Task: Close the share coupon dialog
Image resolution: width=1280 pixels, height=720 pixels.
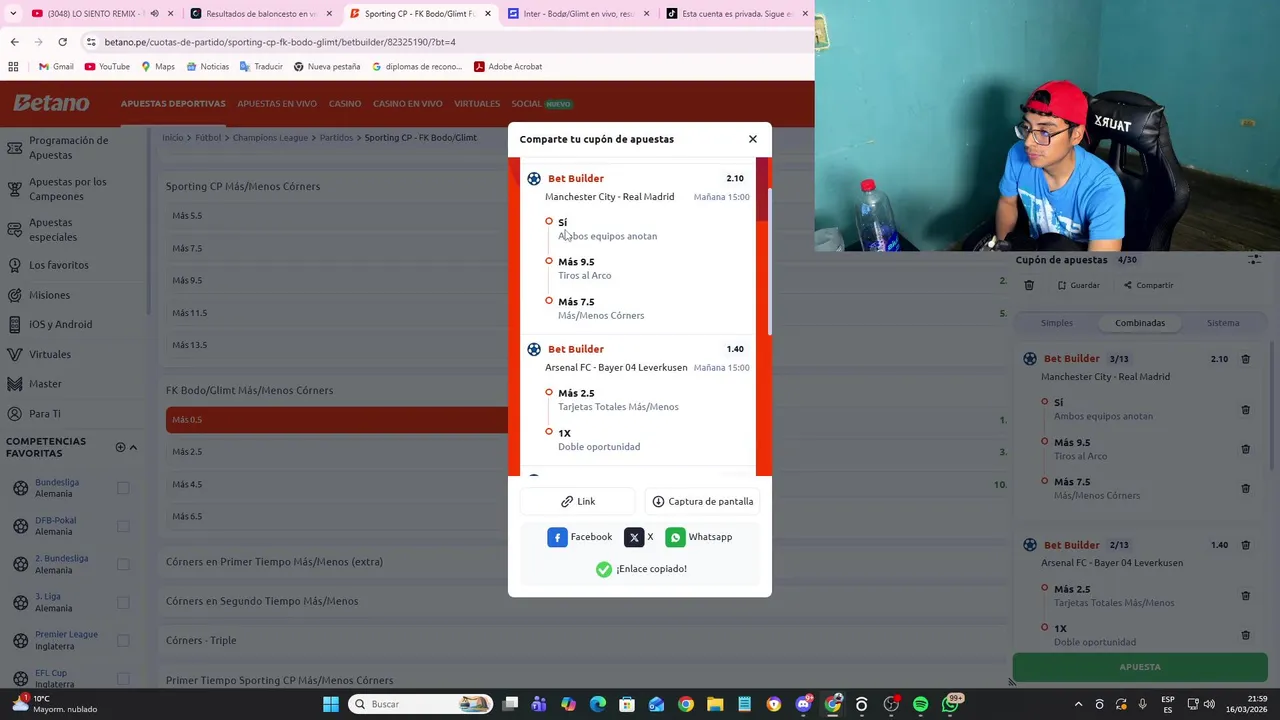Action: pyautogui.click(x=753, y=139)
